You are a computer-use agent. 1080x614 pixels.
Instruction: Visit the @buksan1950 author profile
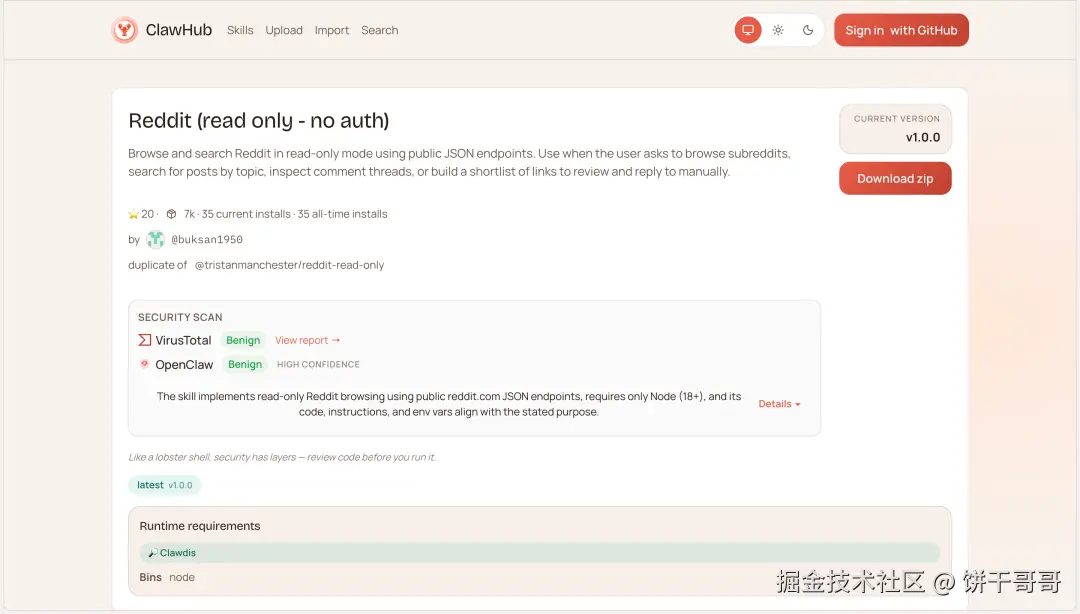[207, 239]
